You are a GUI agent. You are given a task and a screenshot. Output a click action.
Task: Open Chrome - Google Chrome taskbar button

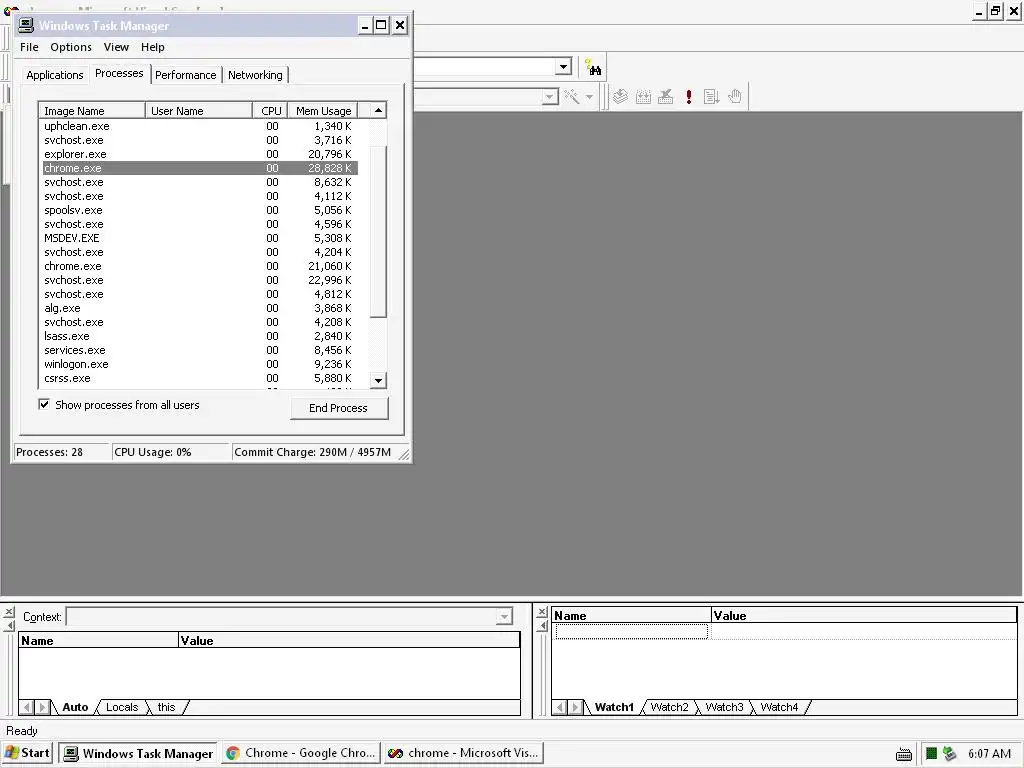tap(301, 754)
